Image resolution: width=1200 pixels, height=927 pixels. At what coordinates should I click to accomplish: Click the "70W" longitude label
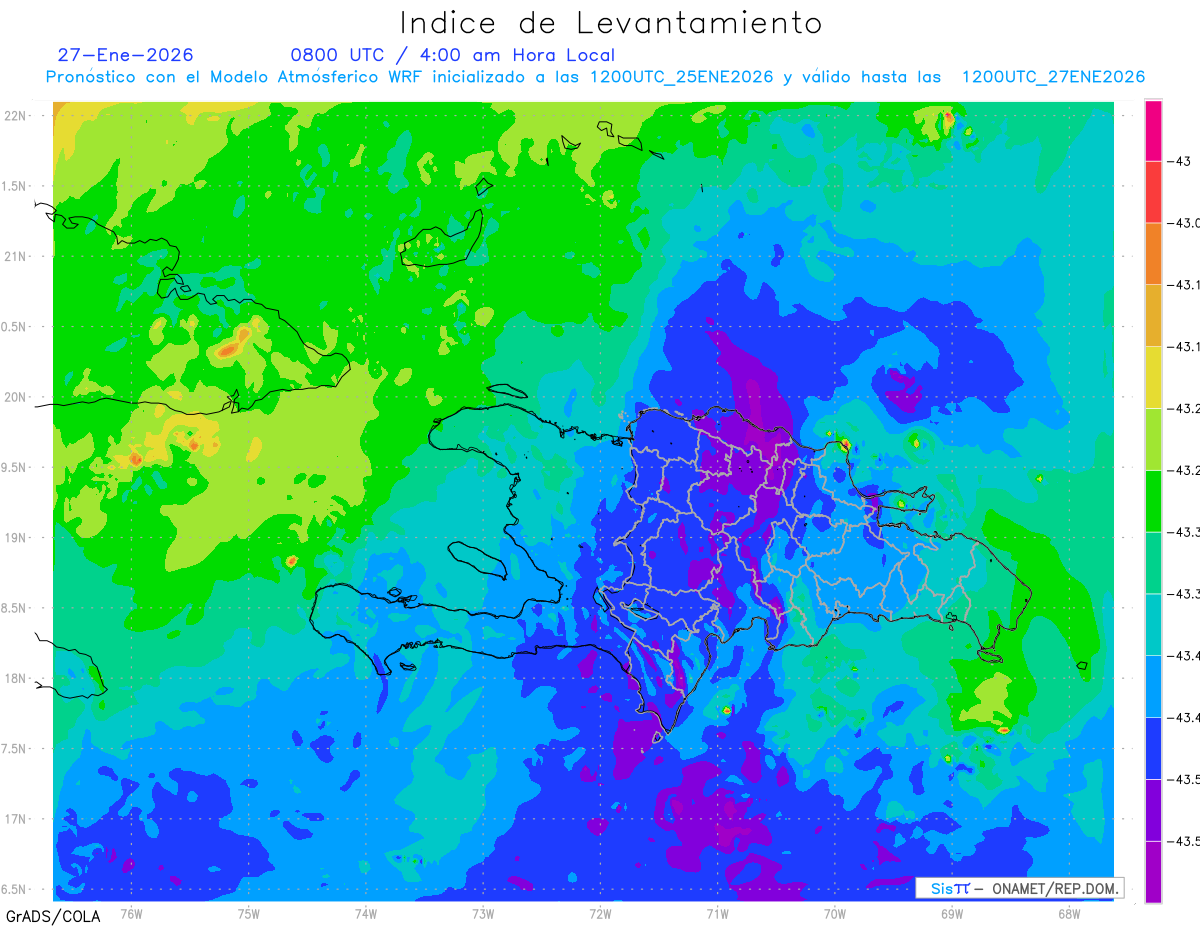[835, 914]
